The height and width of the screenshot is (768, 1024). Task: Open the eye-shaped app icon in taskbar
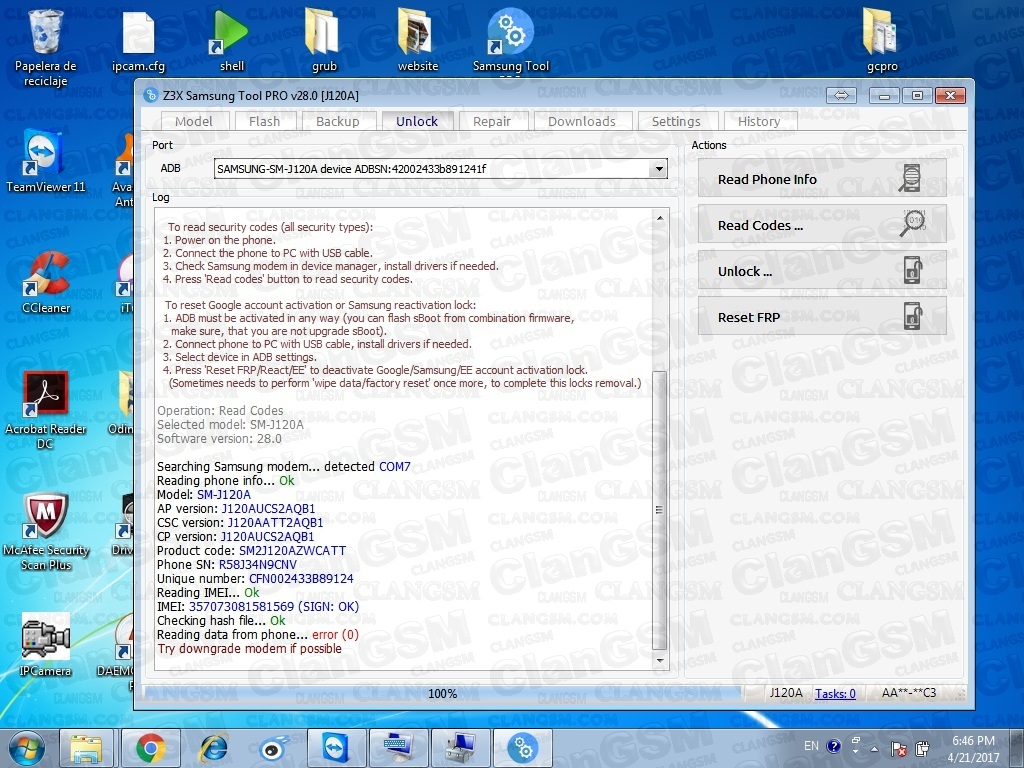click(272, 748)
